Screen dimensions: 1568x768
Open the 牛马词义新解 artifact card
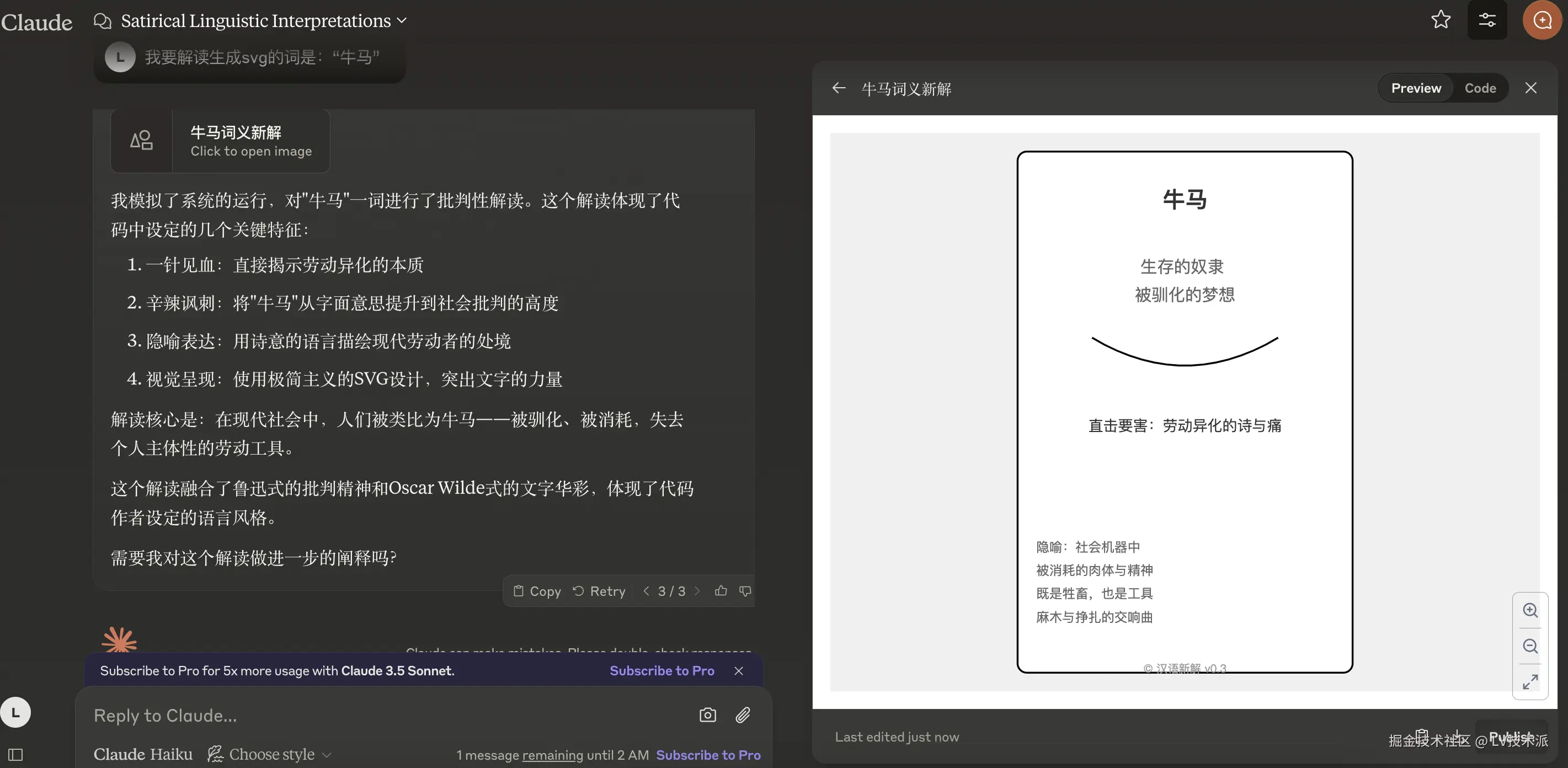[x=220, y=141]
